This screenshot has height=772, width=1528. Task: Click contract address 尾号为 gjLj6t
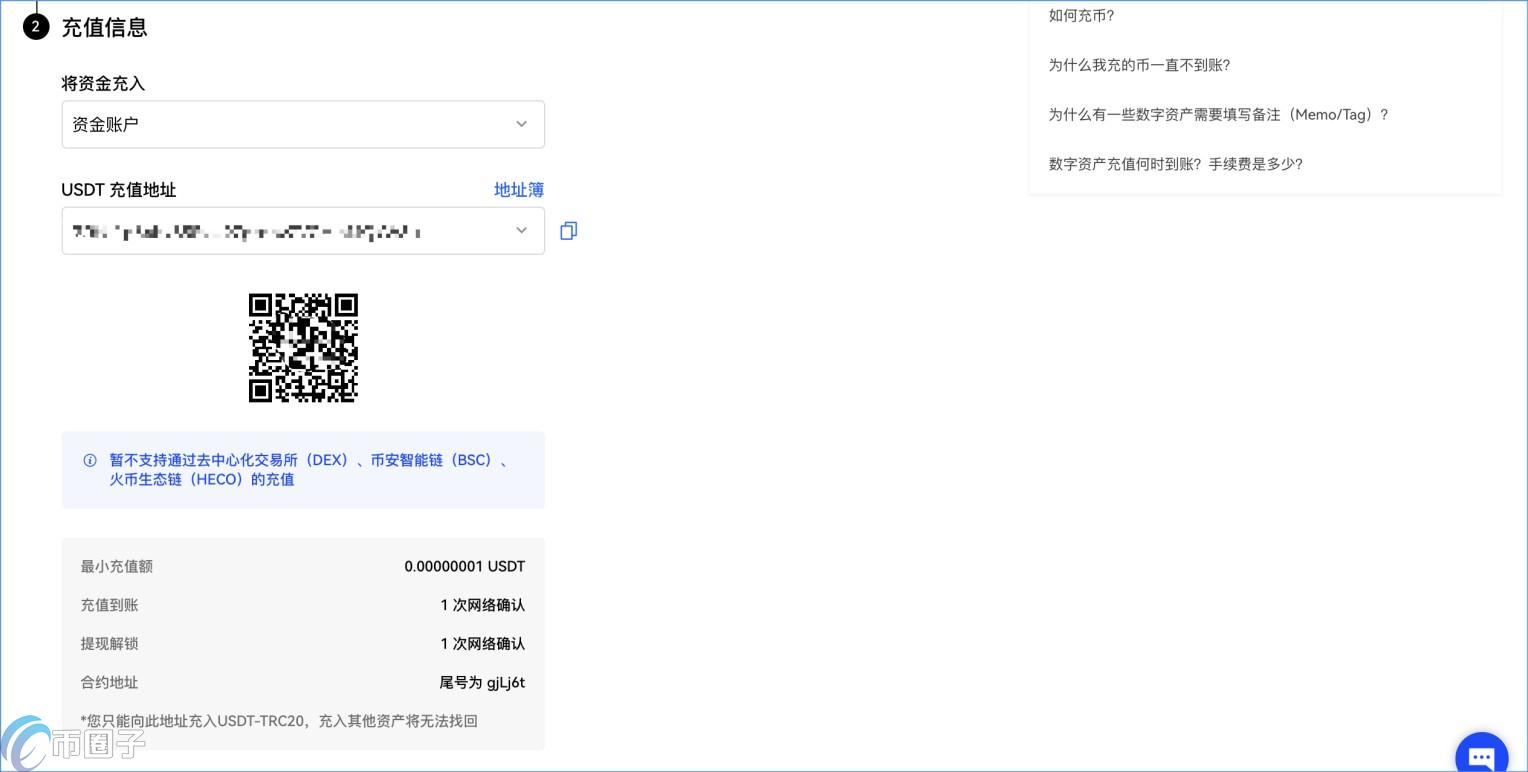[x=483, y=683]
